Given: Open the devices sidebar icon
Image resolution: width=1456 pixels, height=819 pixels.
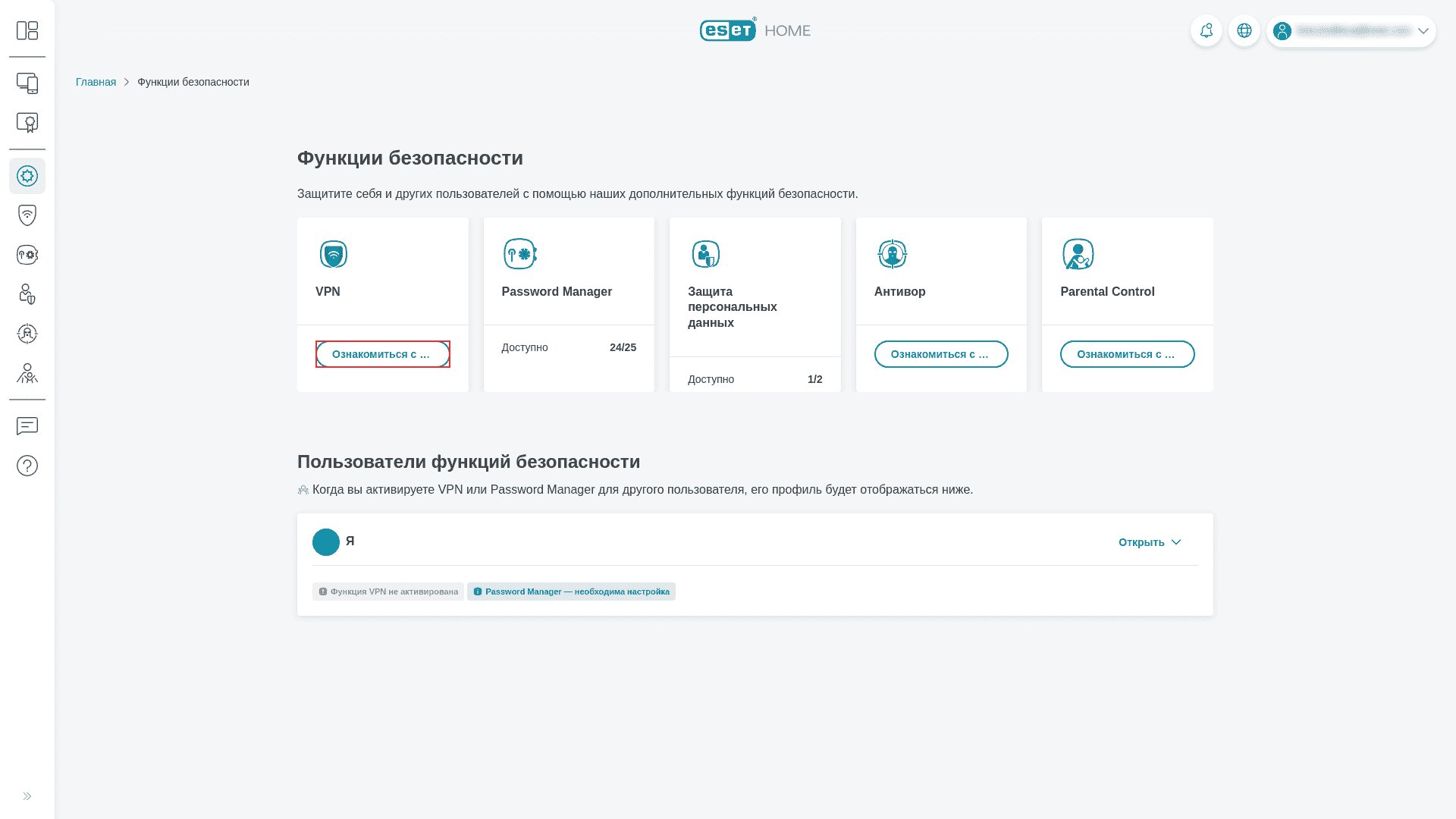Looking at the screenshot, I should click(x=27, y=83).
